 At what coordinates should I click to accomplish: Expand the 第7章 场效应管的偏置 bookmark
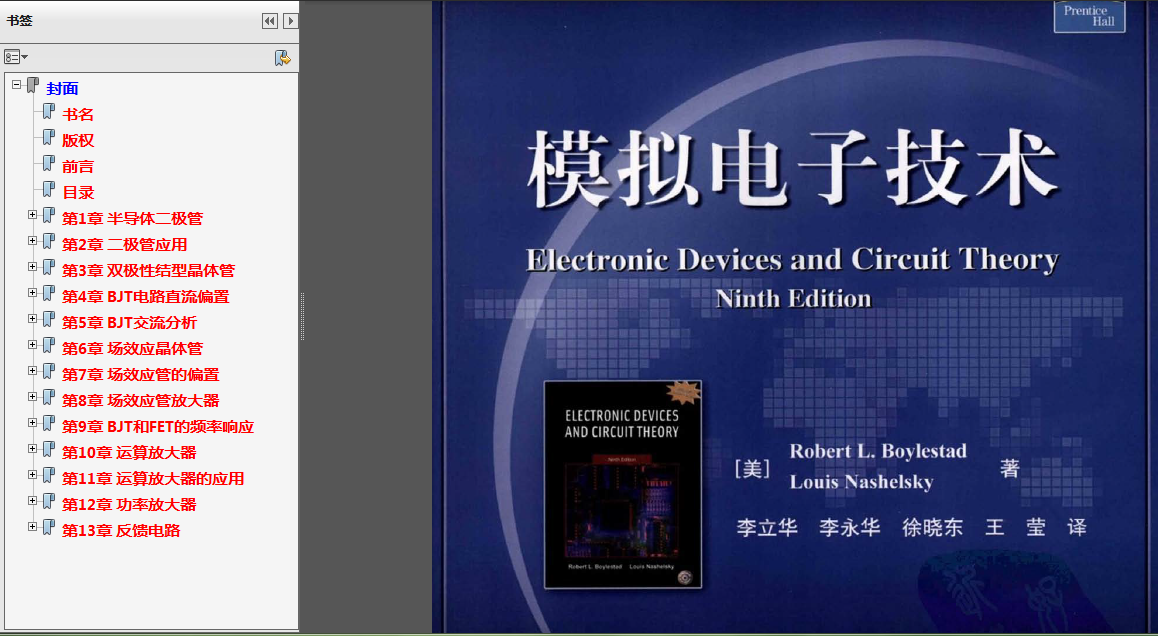coord(32,371)
